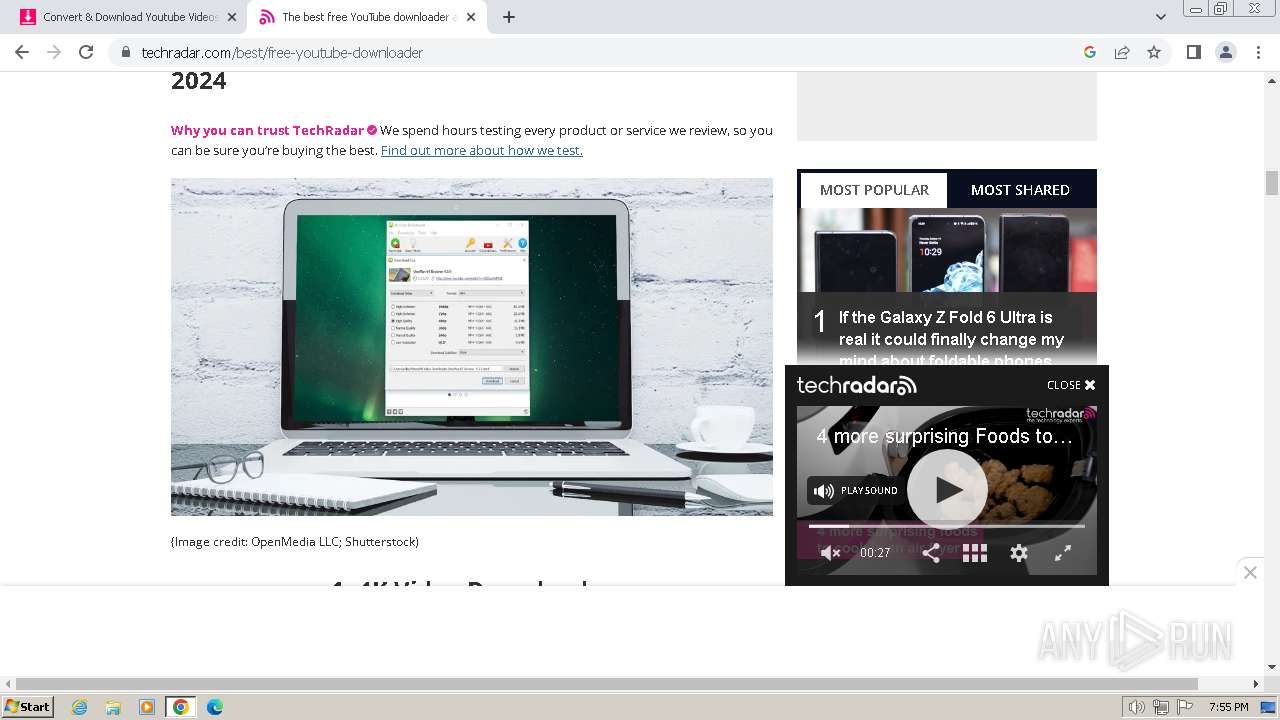Click the address bar URL field
The width and height of the screenshot is (1280, 720).
coord(600,52)
